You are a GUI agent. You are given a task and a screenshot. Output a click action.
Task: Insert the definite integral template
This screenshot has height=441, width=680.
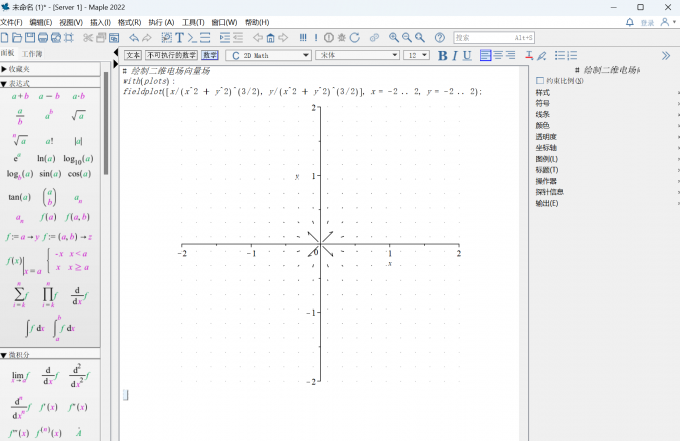tap(64, 328)
